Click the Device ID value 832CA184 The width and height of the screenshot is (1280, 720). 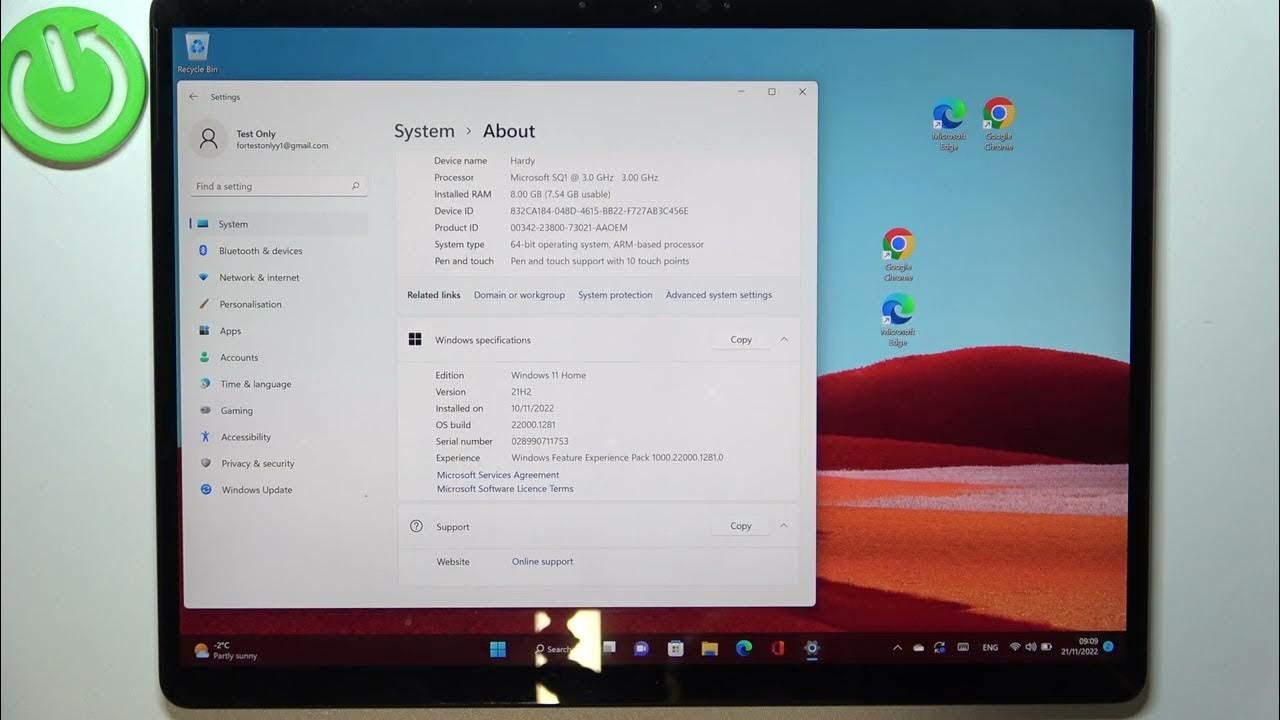(x=599, y=211)
